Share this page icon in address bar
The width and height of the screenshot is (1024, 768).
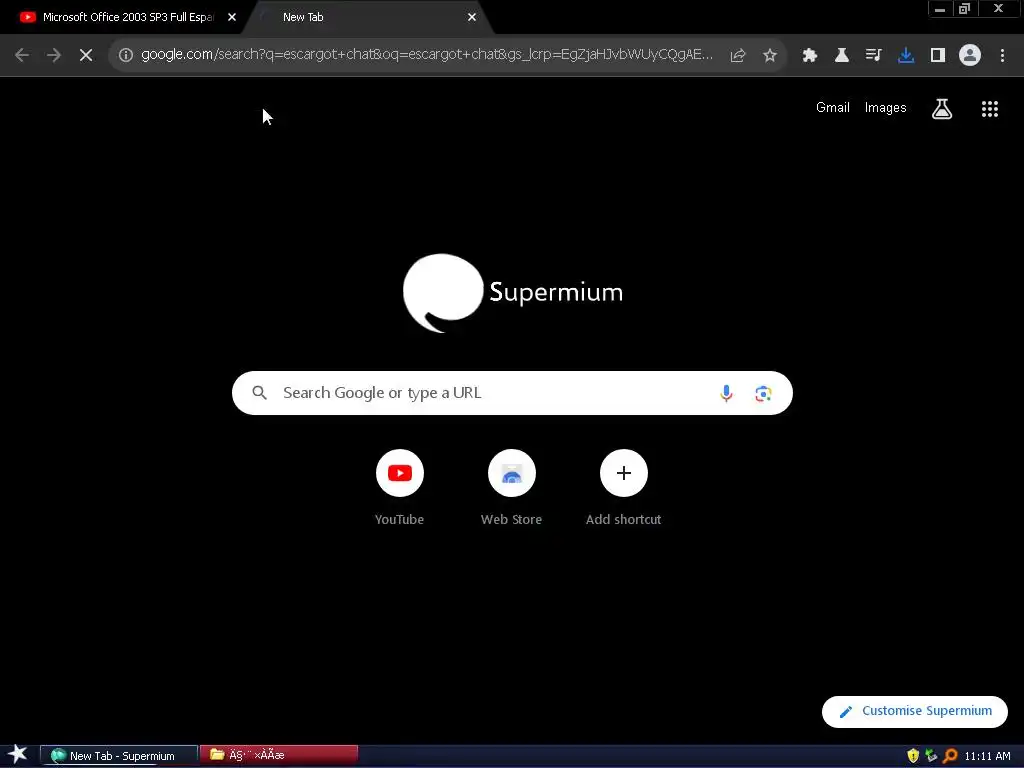click(738, 55)
